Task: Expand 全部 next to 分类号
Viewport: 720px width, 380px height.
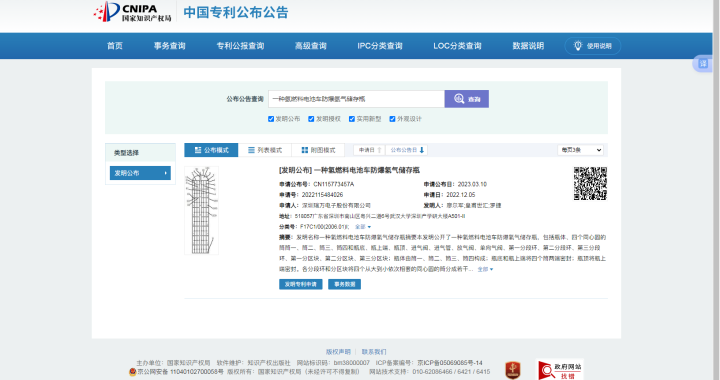Action: coord(363,227)
